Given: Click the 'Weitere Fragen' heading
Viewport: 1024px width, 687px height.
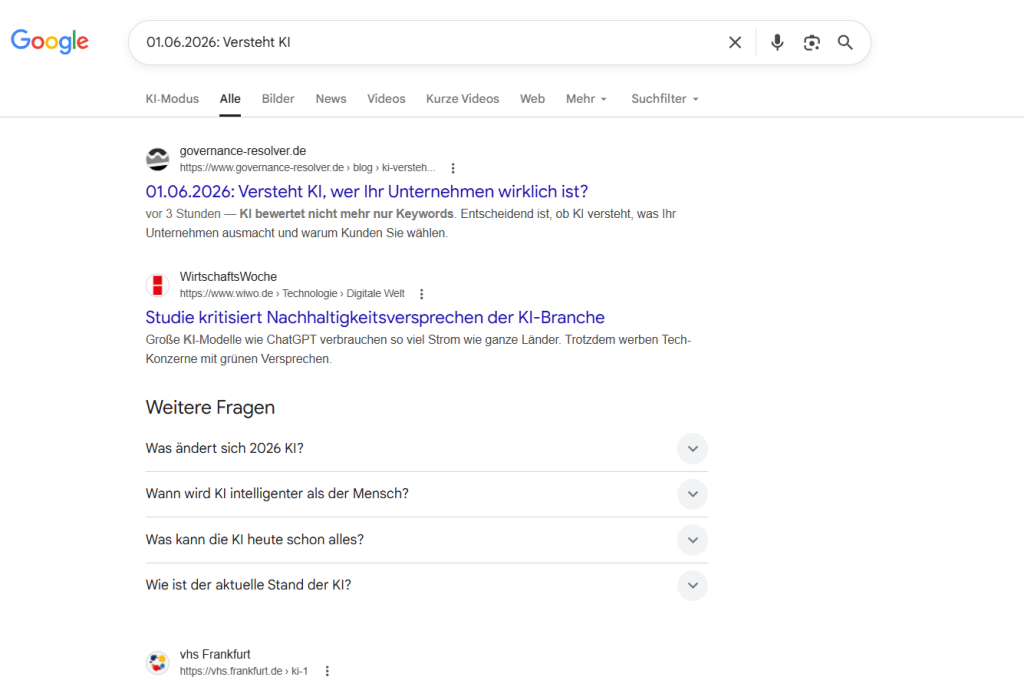Looking at the screenshot, I should coord(210,407).
